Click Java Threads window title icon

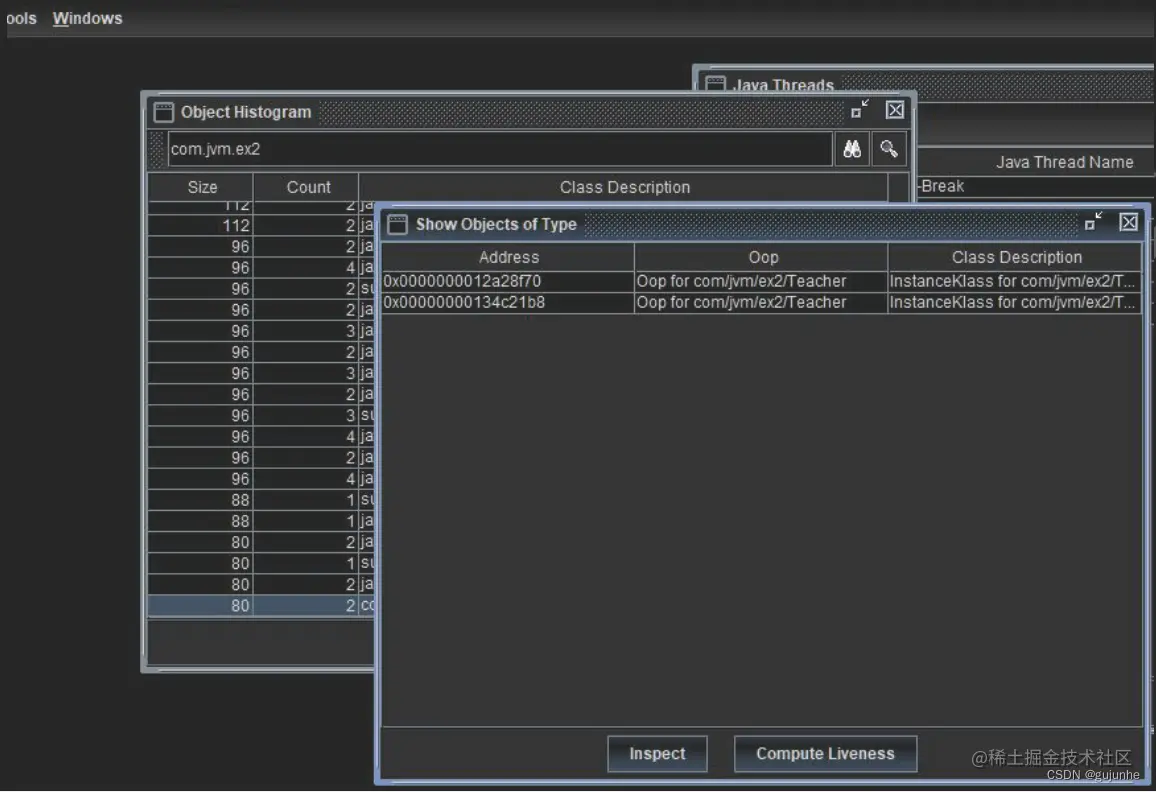tap(715, 83)
